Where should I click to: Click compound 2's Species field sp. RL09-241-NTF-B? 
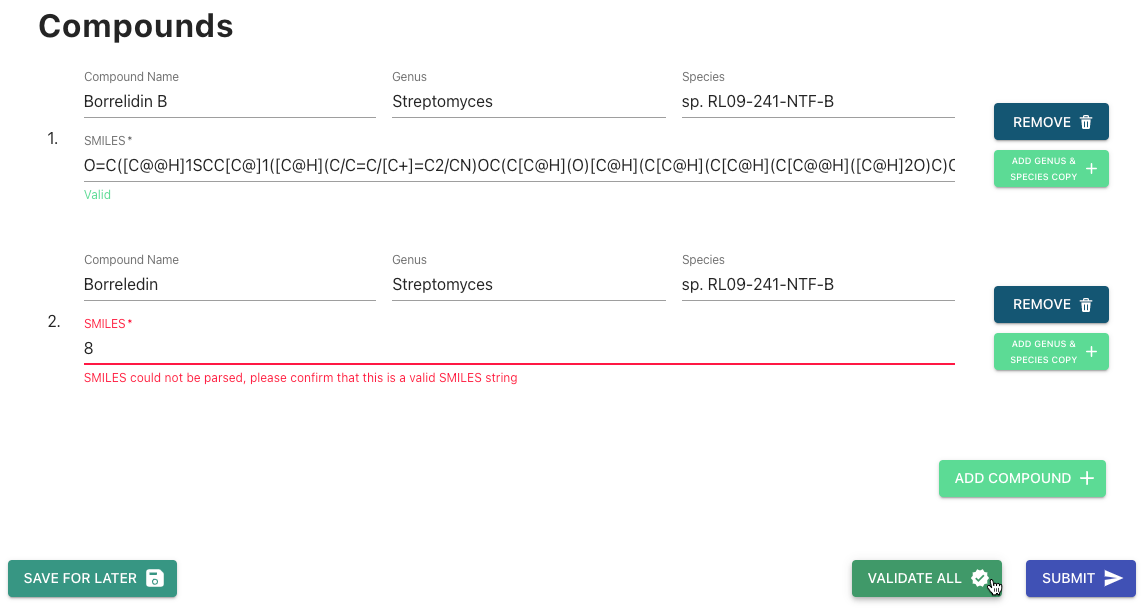(x=817, y=284)
